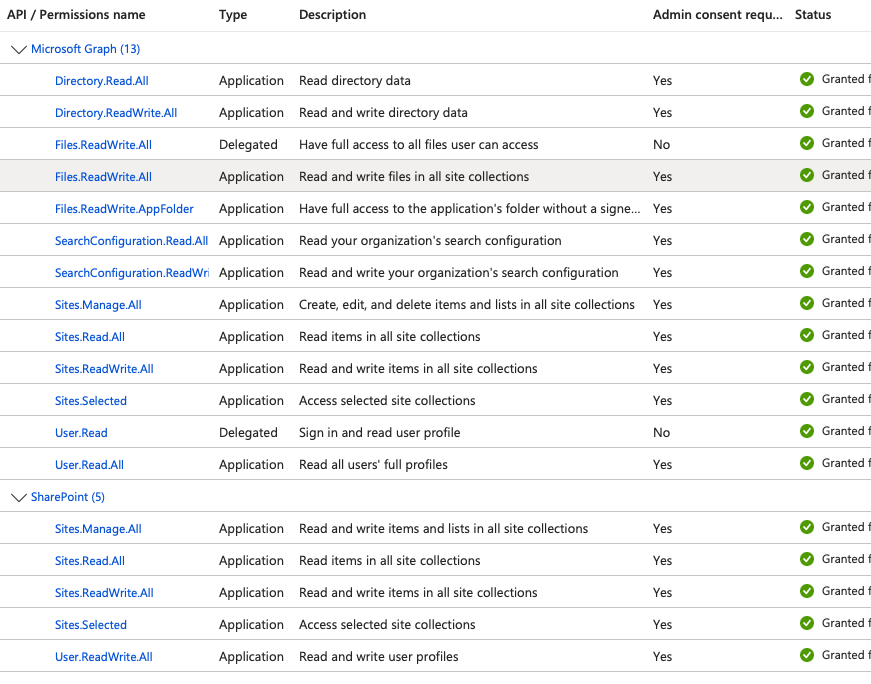Click green status icon for Files.ReadWrite.AppFolder
The height and width of the screenshot is (684, 871).
coord(807,208)
